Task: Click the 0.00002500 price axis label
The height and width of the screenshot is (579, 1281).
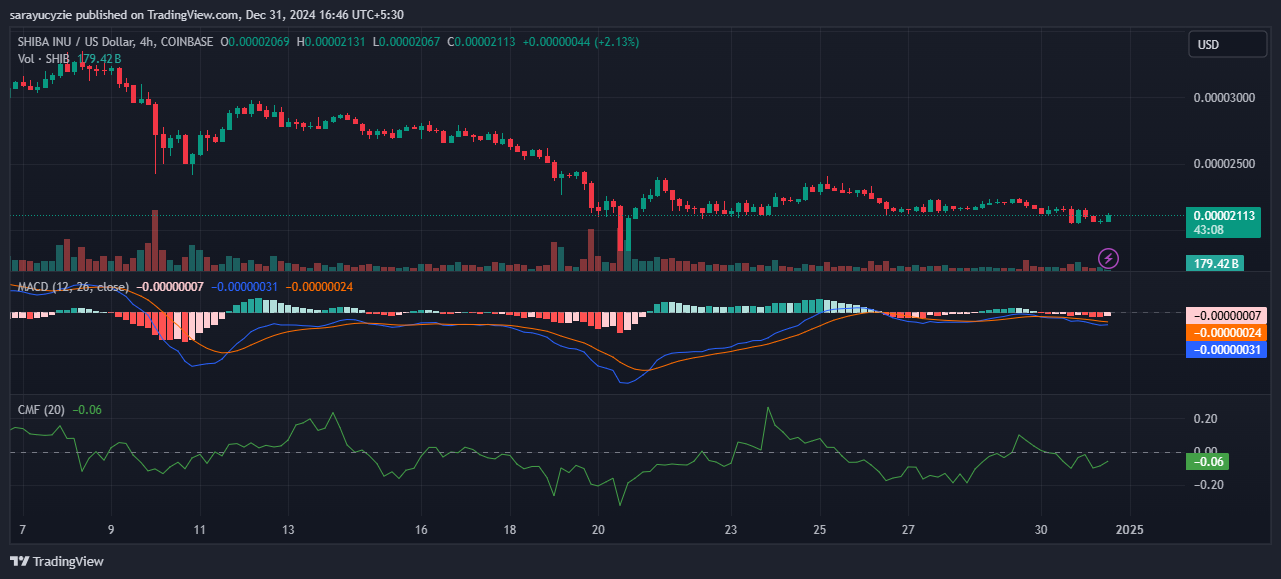Action: pos(1225,163)
